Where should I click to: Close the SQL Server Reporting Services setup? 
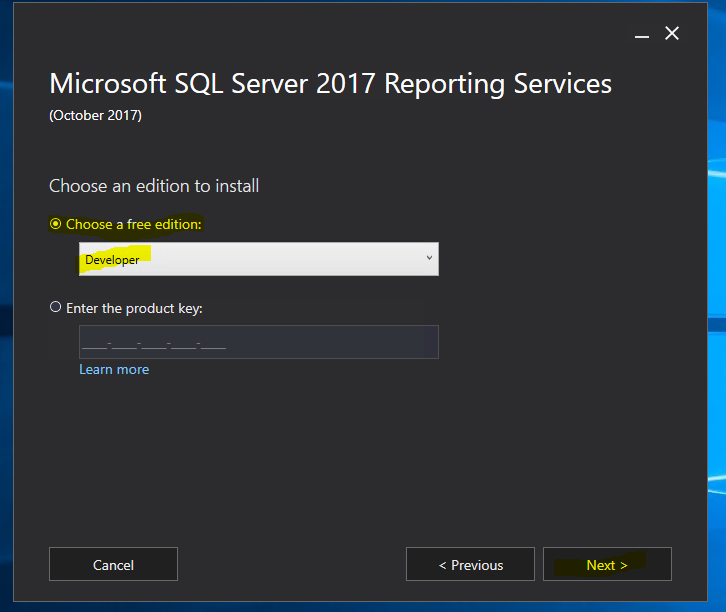pyautogui.click(x=672, y=33)
